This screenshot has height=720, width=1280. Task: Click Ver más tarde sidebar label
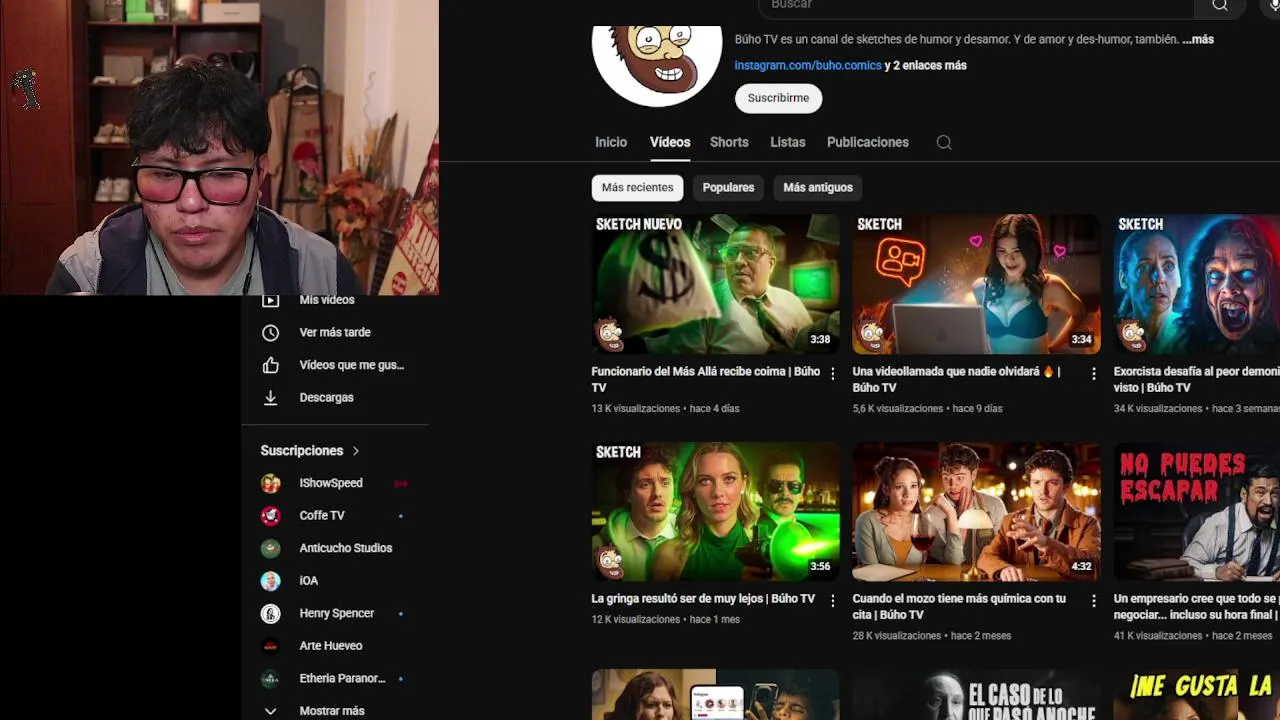(x=335, y=332)
